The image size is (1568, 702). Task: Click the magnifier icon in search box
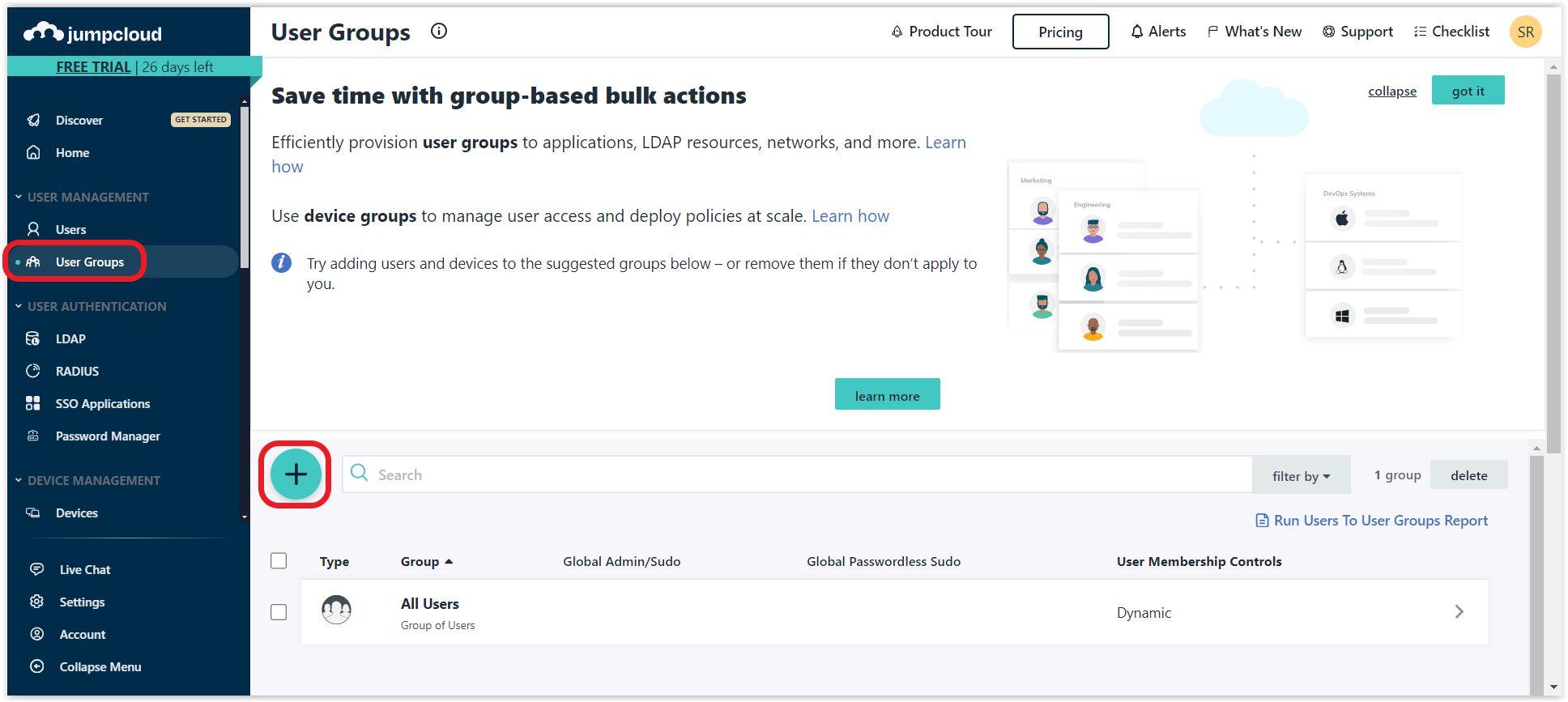[x=360, y=473]
